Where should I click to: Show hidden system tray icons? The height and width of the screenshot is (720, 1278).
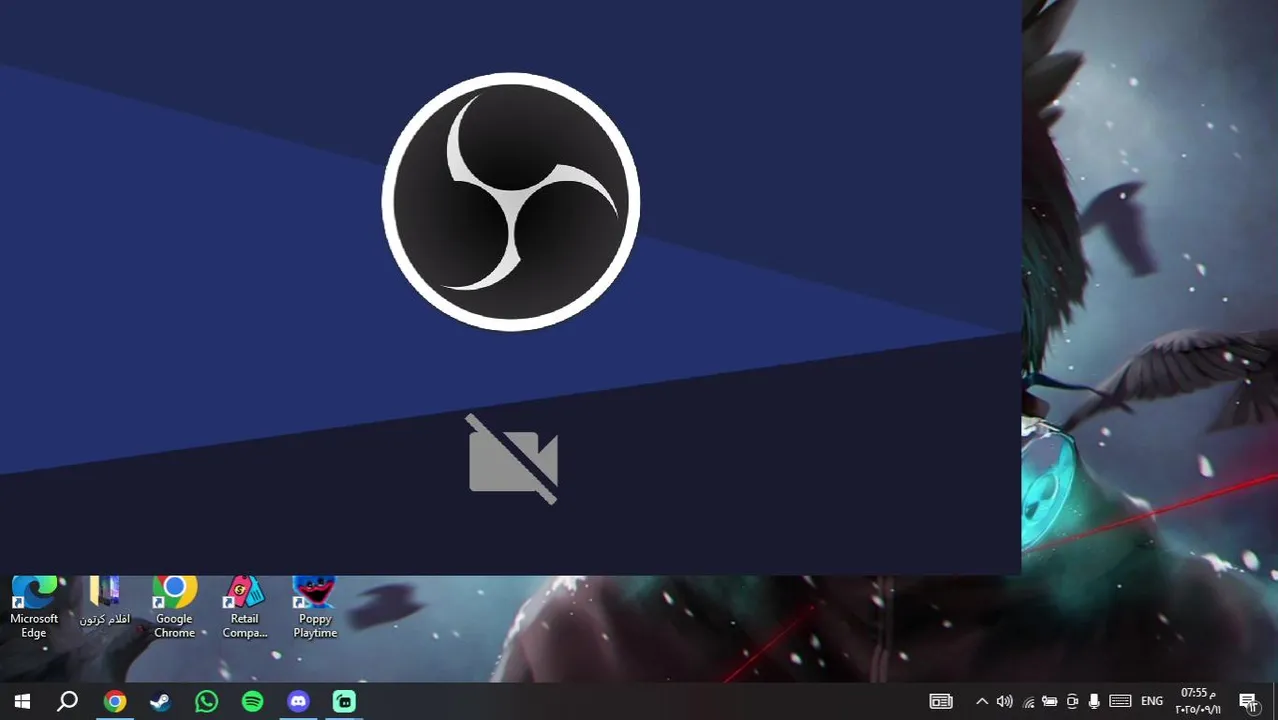click(x=982, y=701)
